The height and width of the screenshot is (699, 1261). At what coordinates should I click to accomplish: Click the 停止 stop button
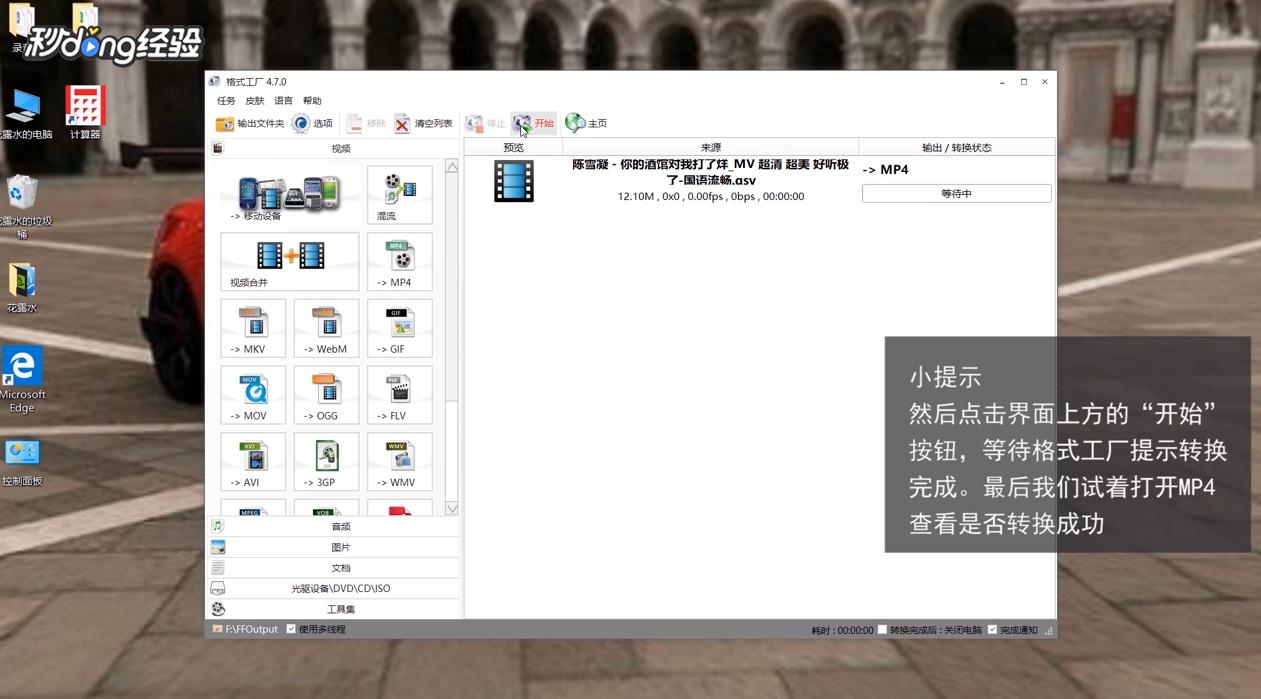485,123
